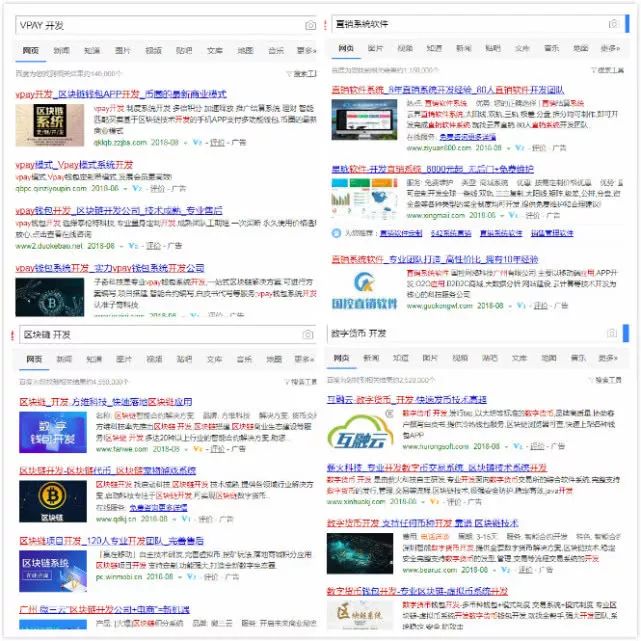Click qbpc.qinziyoupin.com green URL text
The height and width of the screenshot is (641, 641).
[51, 188]
